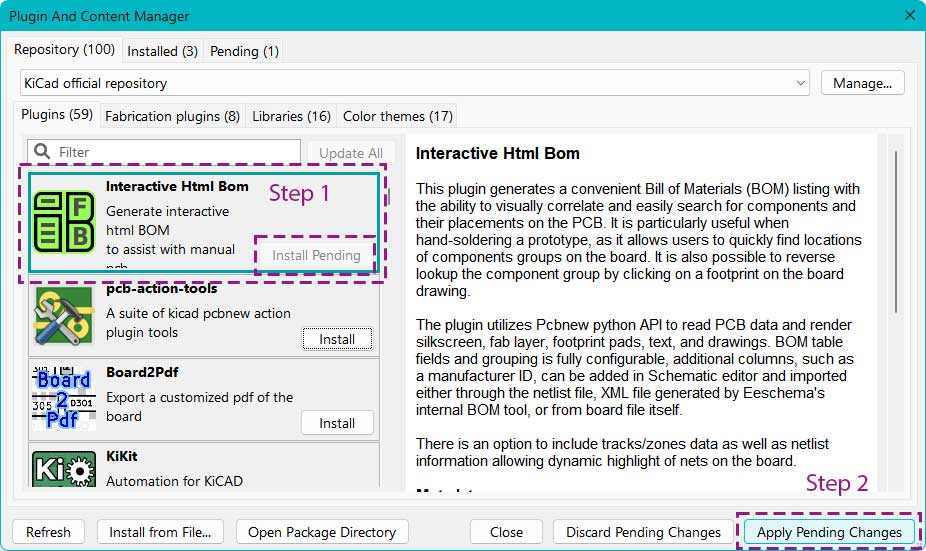Click the KiKit plugin icon

(x=64, y=469)
